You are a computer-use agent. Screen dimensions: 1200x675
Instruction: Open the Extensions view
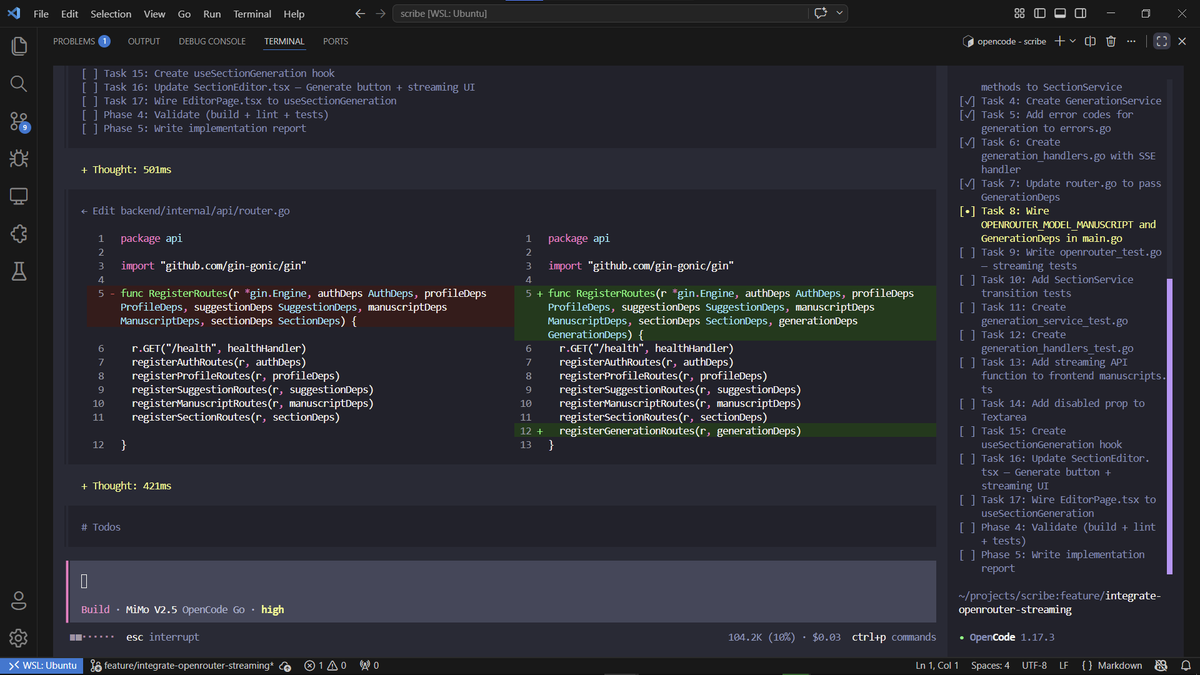[x=19, y=234]
